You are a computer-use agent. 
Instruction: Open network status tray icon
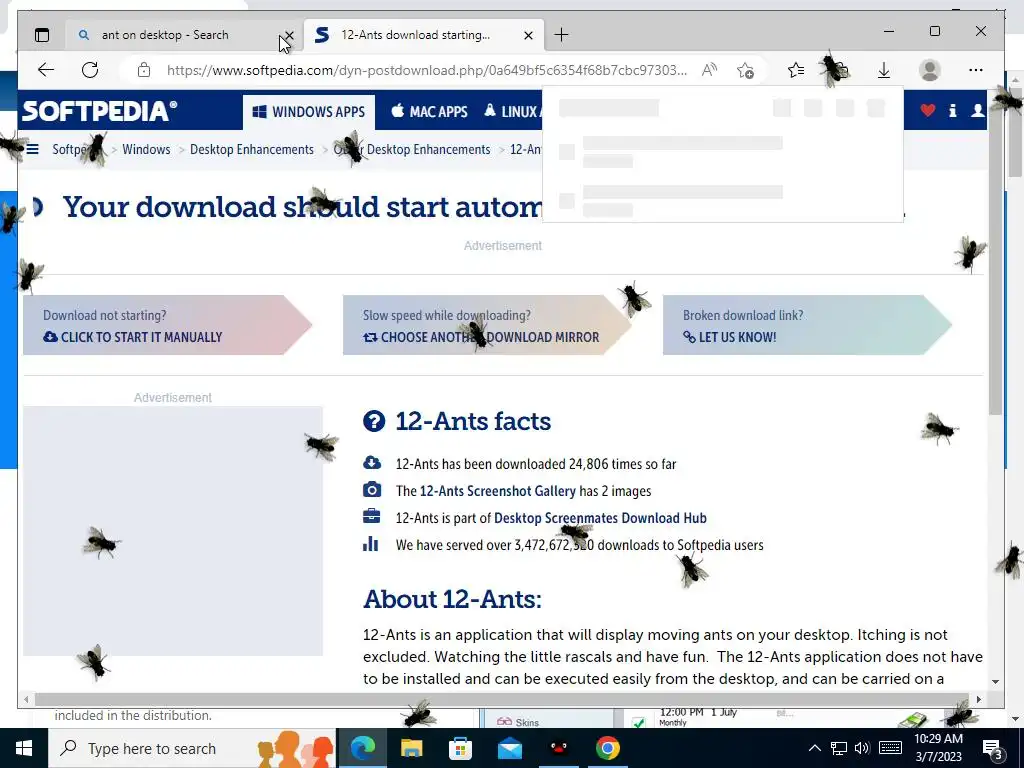[x=839, y=748]
